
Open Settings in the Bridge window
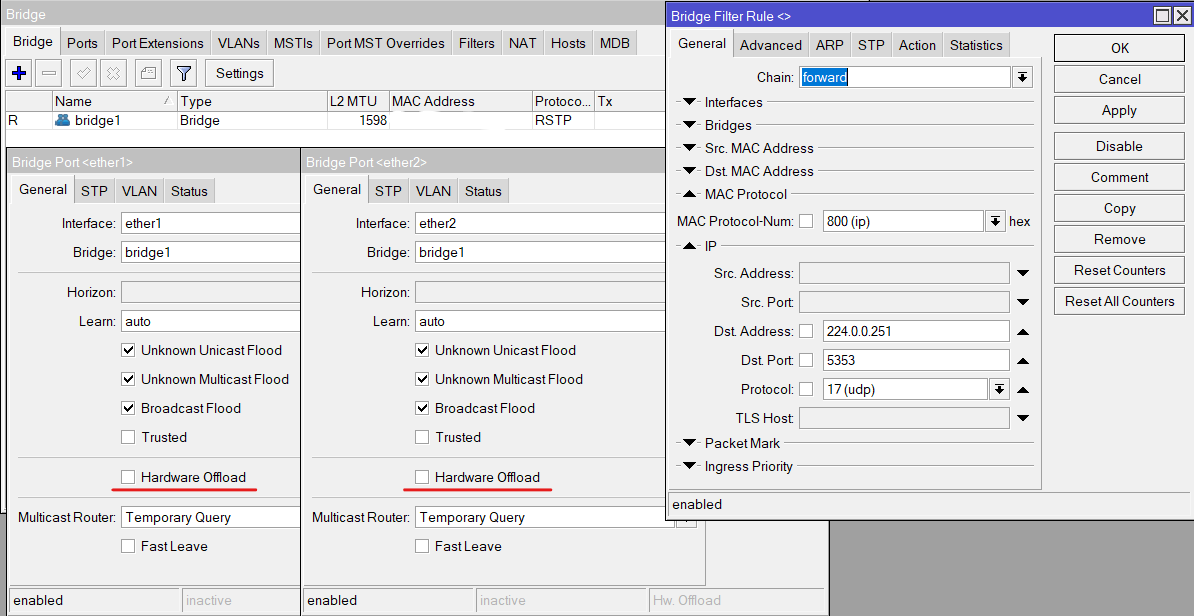pyautogui.click(x=239, y=74)
